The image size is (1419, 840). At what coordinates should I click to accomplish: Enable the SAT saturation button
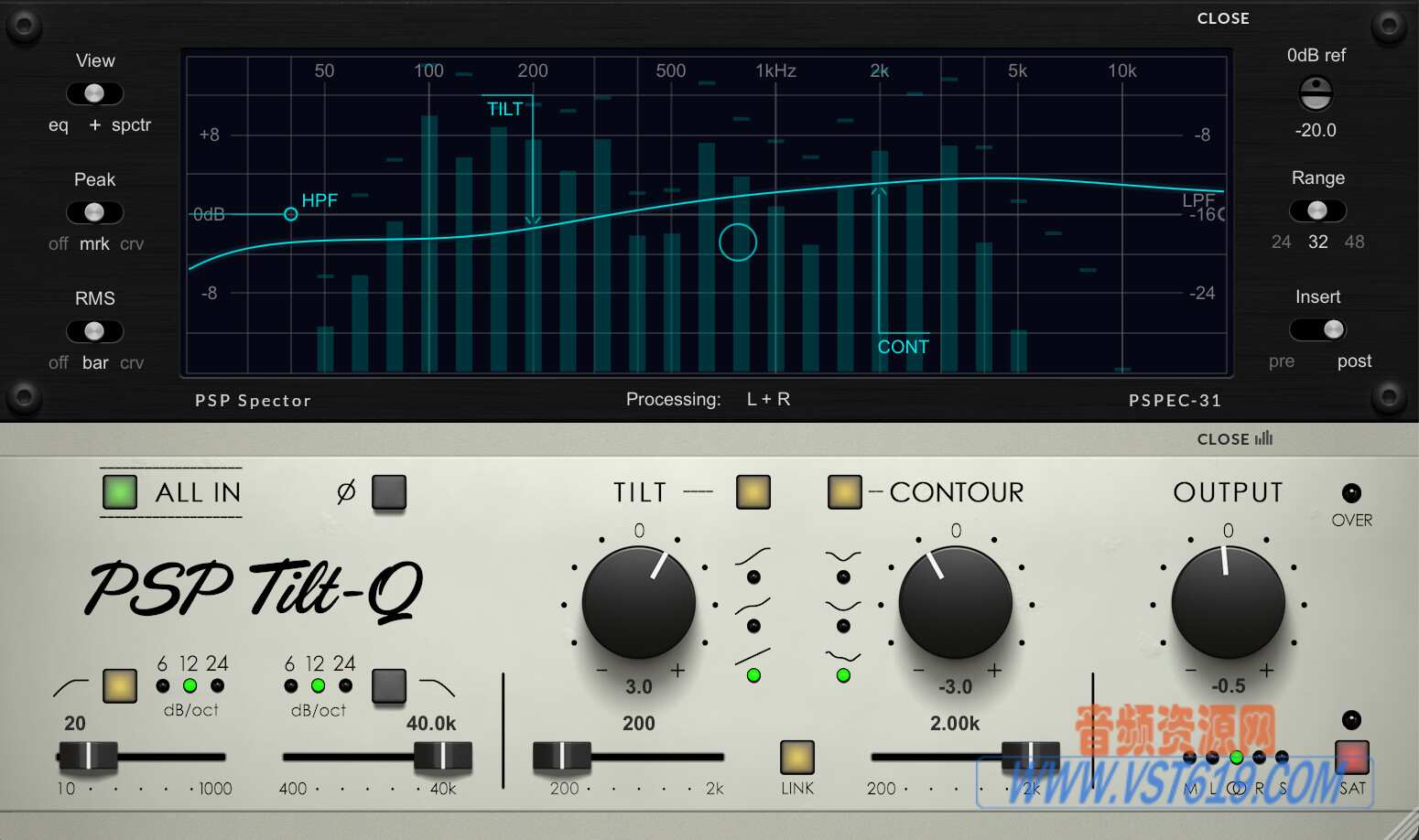(x=1353, y=757)
